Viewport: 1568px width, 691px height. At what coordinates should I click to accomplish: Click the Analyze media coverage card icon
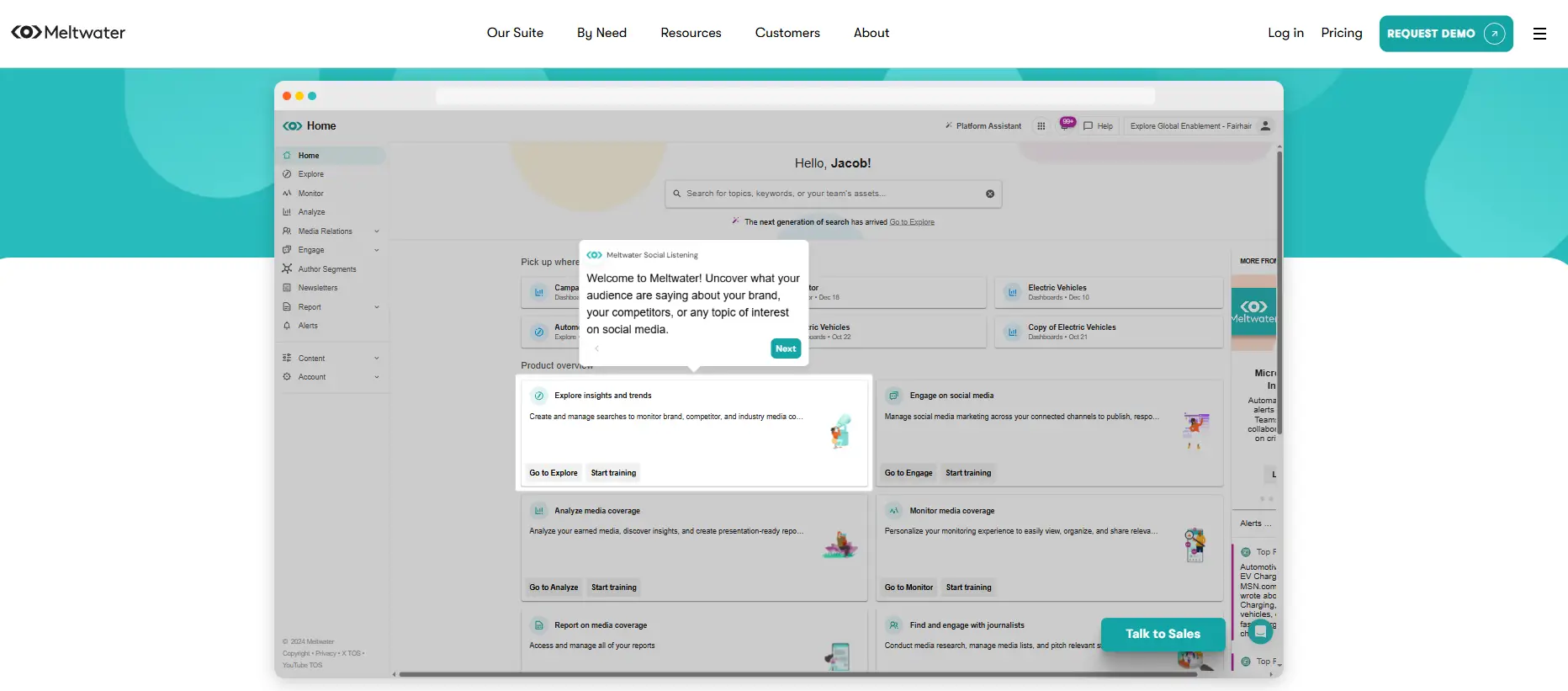pyautogui.click(x=539, y=511)
